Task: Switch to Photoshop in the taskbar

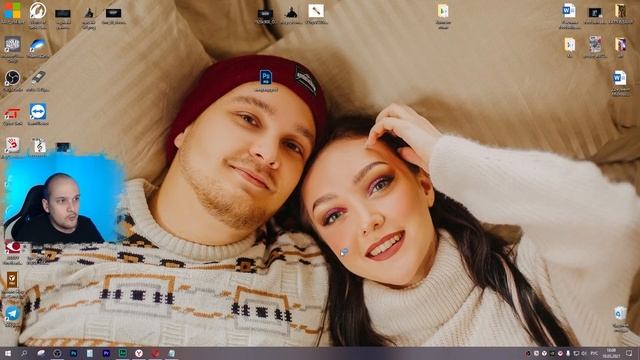Action: [x=73, y=353]
